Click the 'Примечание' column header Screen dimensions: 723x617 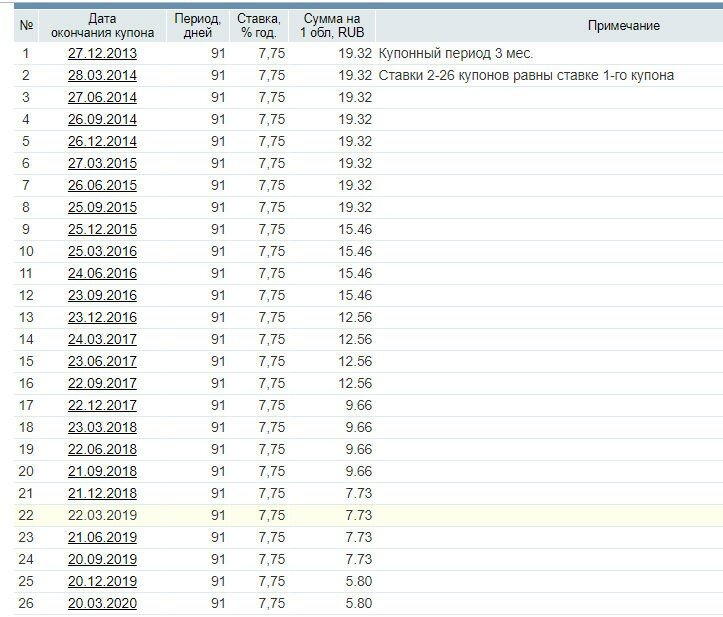click(x=623, y=25)
